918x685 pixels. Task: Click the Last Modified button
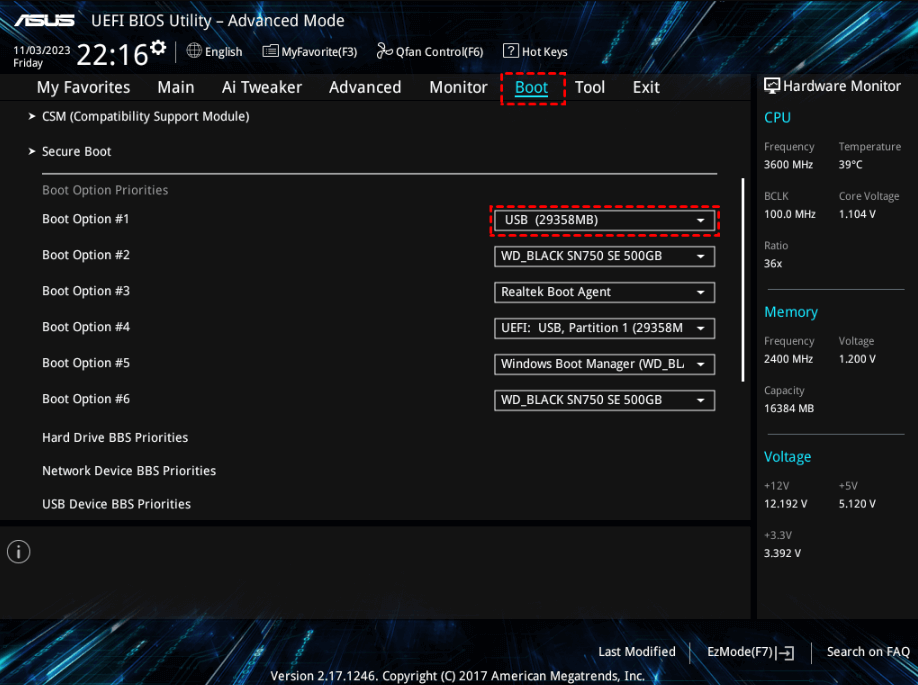click(636, 652)
